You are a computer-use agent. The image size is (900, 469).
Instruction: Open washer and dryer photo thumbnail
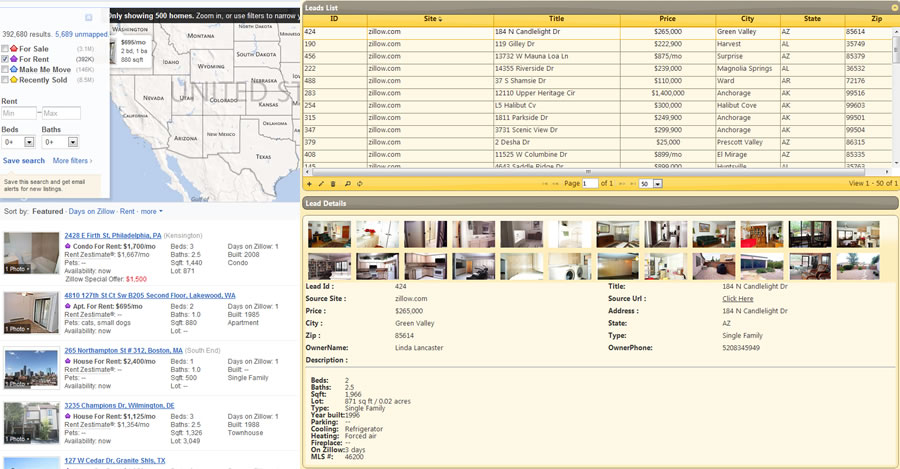569,266
